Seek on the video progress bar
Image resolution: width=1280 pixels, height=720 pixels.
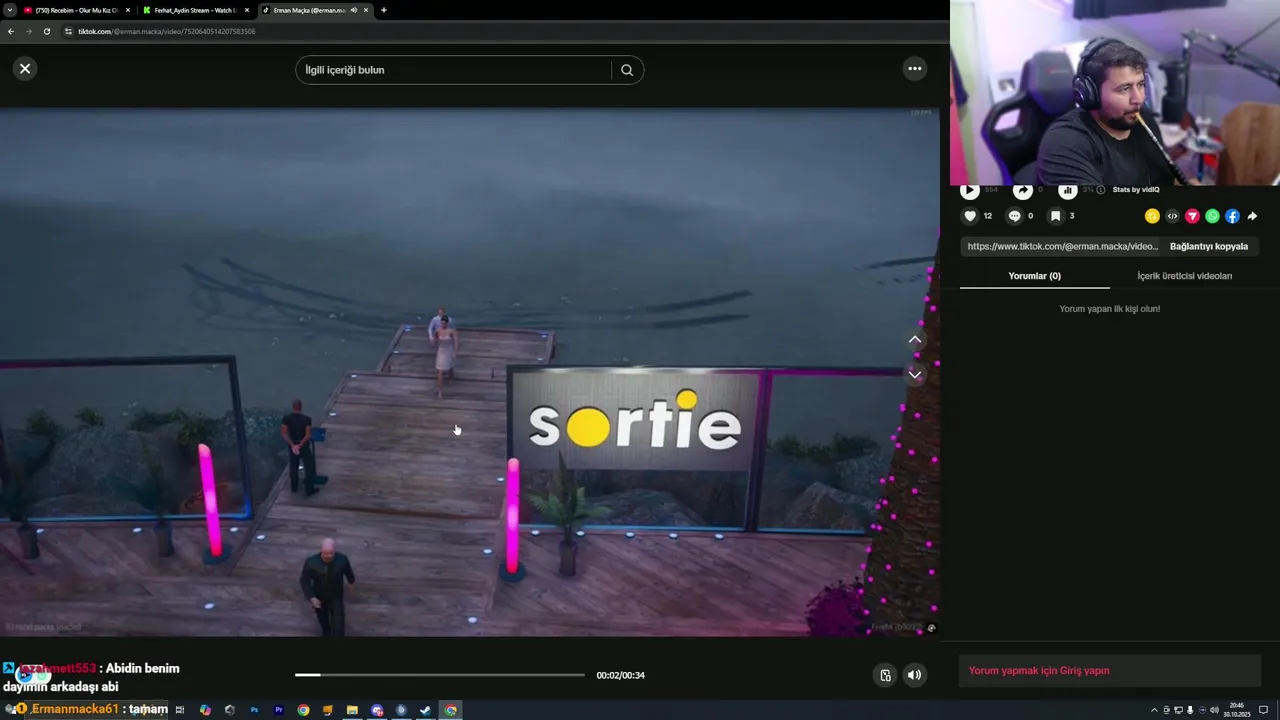440,675
